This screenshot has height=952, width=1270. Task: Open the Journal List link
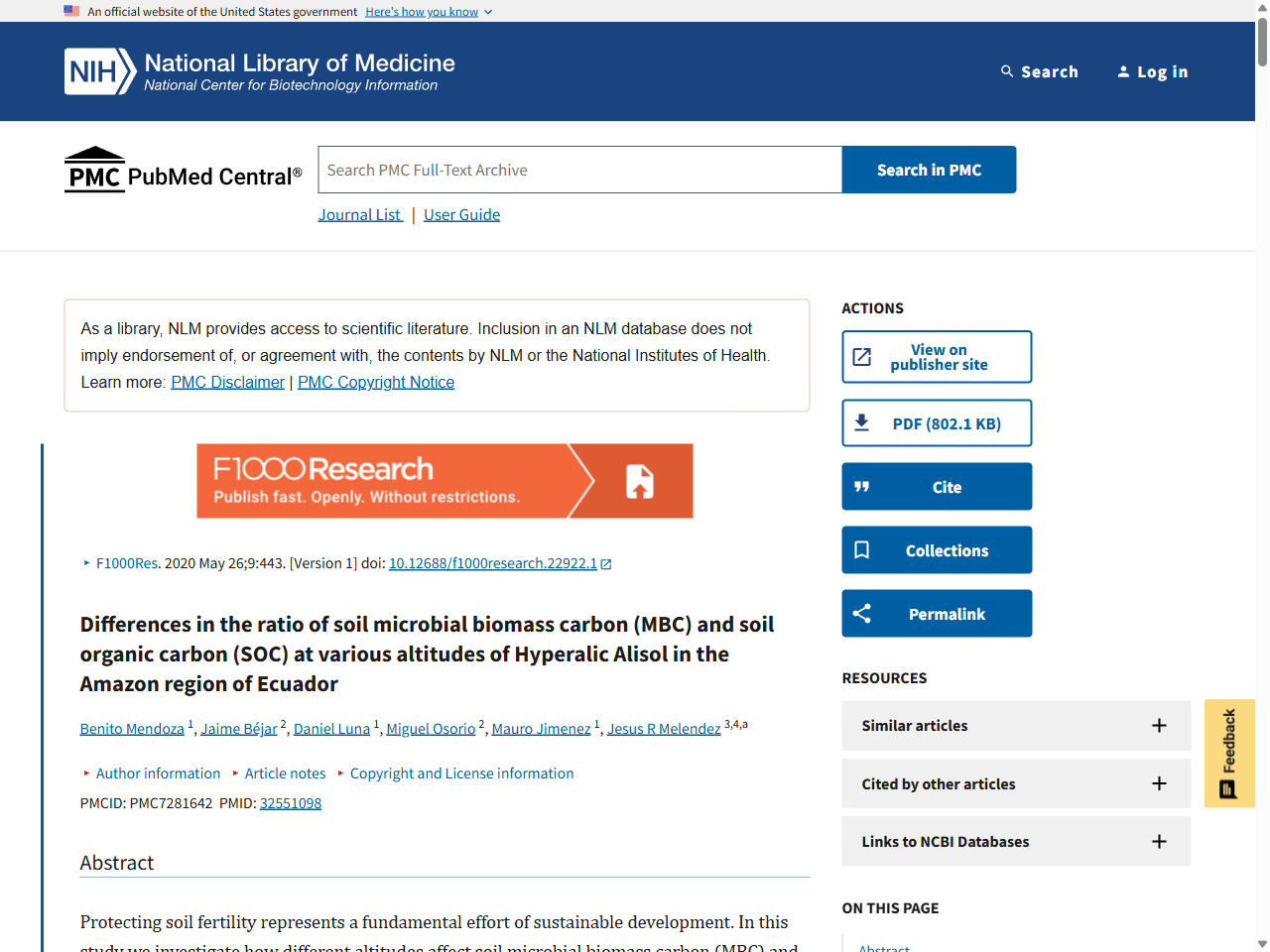tap(360, 215)
